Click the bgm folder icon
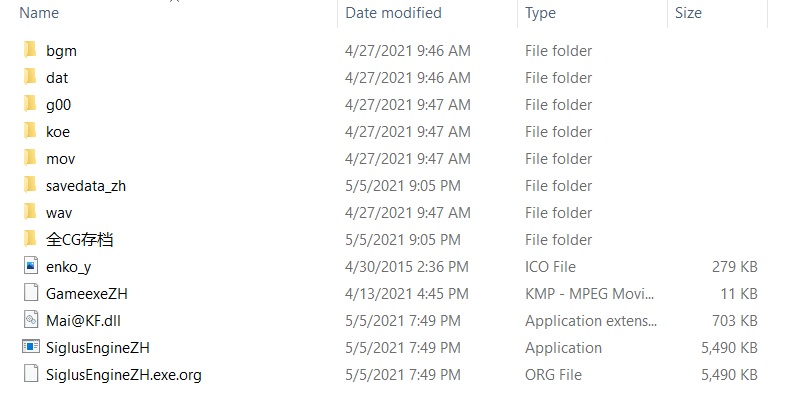Screen dimensions: 812x410 (x=30, y=50)
